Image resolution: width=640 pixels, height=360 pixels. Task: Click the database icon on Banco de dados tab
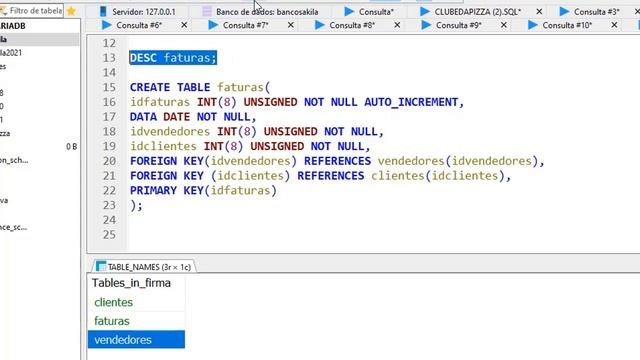pos(207,11)
